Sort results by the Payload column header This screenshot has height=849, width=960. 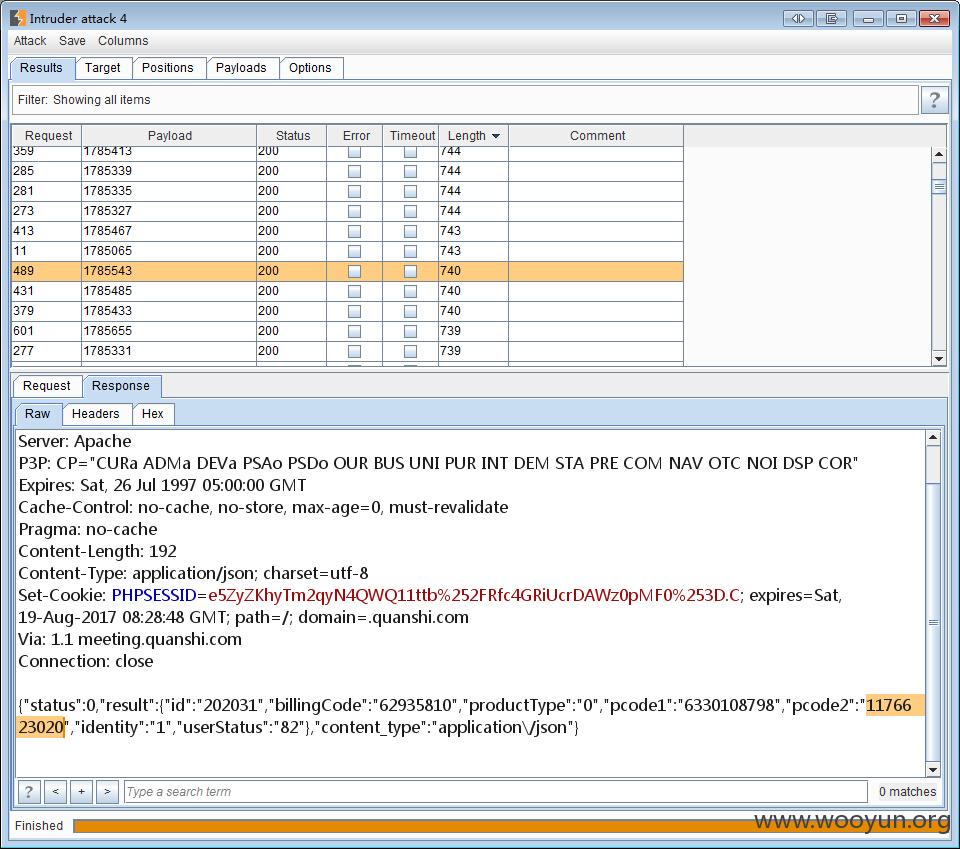pos(169,136)
